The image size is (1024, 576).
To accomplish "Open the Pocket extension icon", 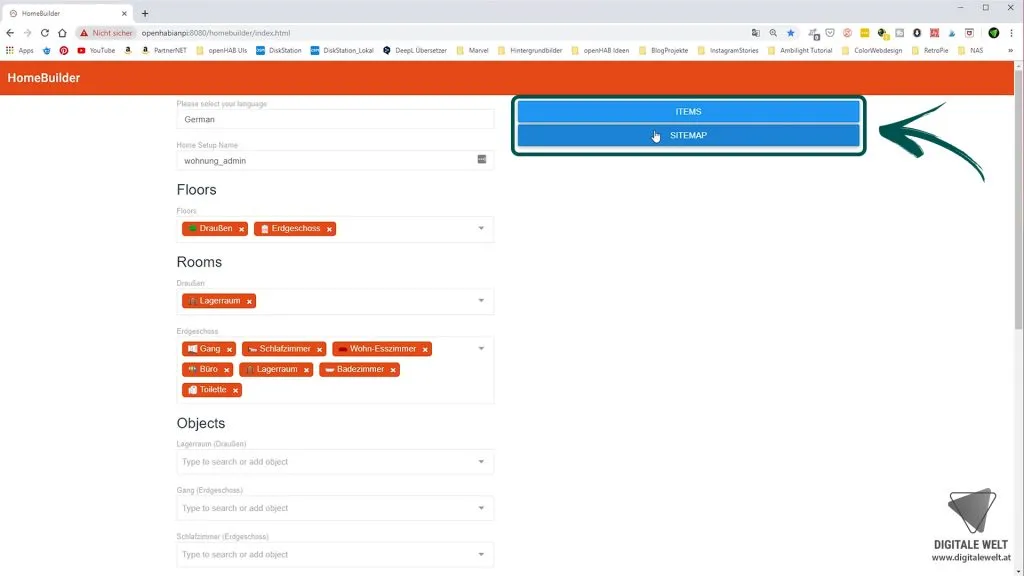I will tap(830, 33).
